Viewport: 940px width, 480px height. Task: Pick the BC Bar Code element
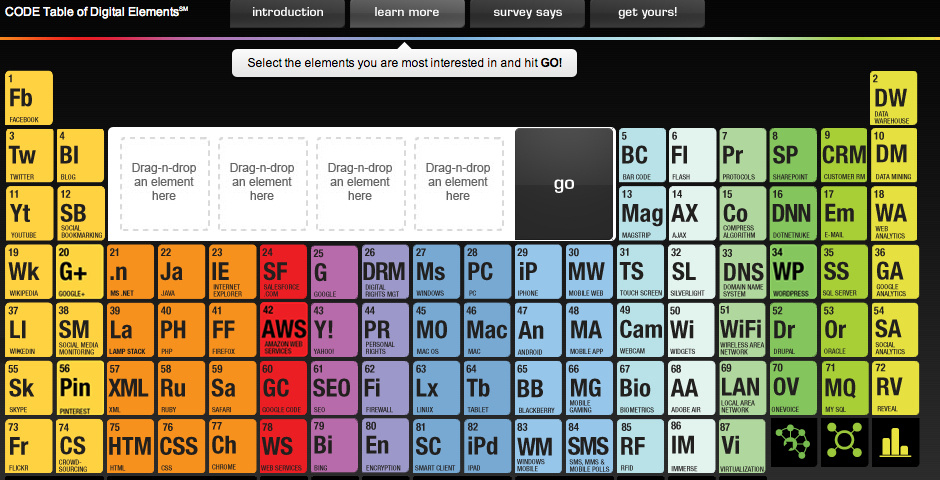pyautogui.click(x=642, y=155)
